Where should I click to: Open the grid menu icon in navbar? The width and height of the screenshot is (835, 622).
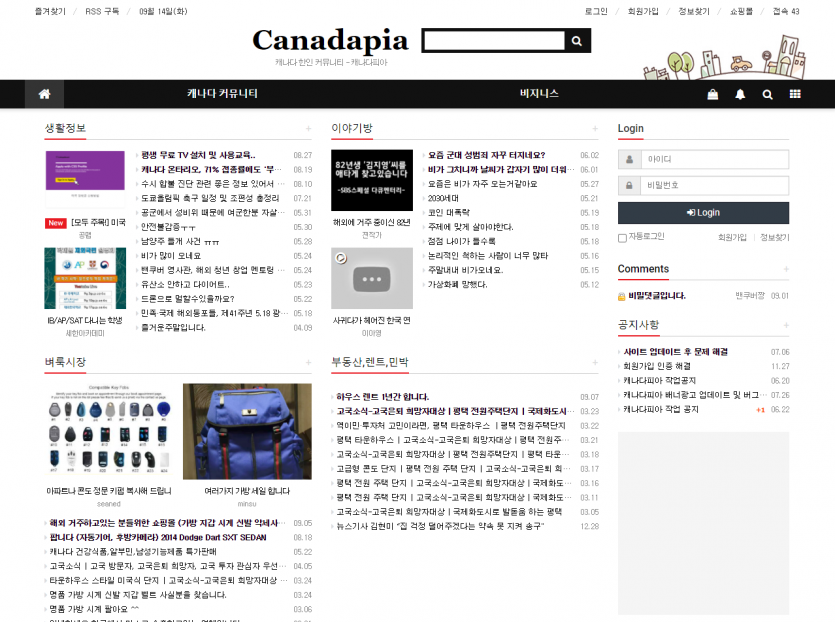(x=795, y=94)
